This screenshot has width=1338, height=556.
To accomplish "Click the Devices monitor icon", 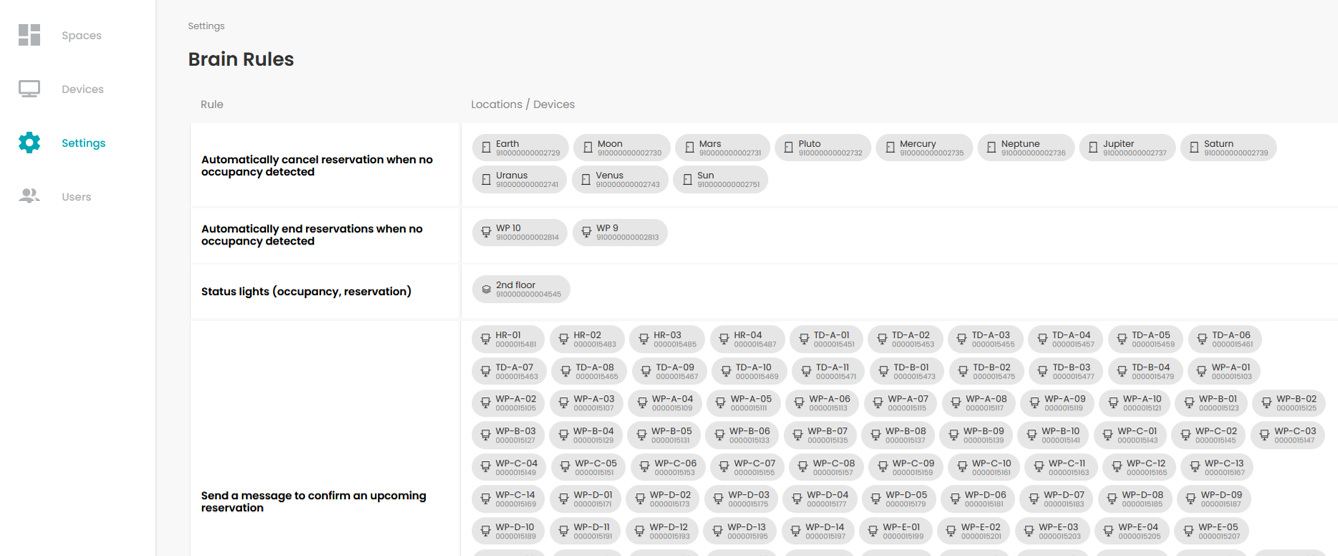I will coord(29,89).
